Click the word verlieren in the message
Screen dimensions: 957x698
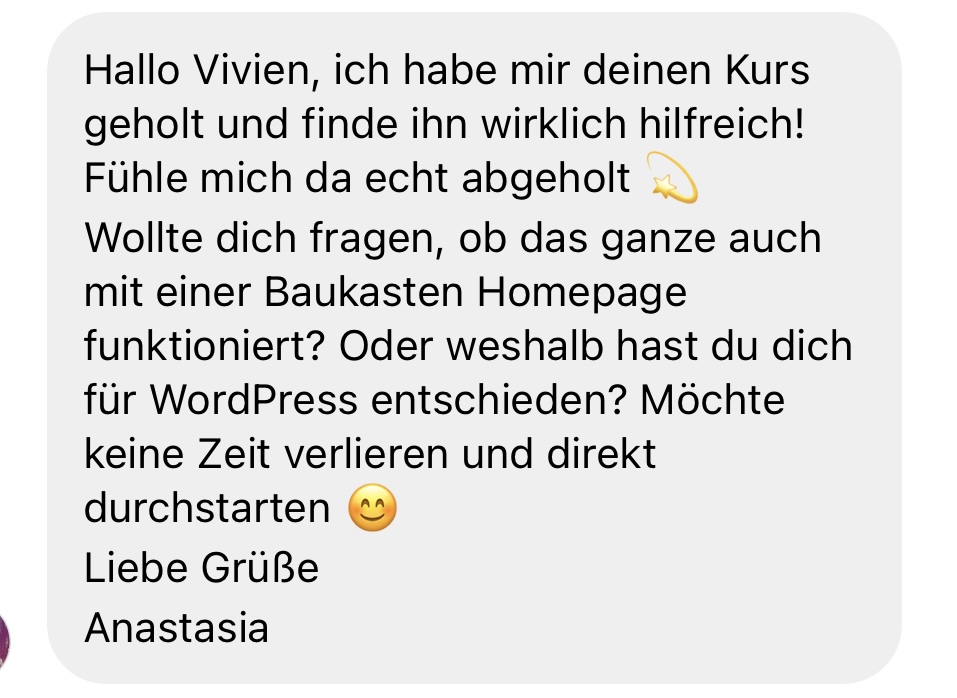[366, 455]
